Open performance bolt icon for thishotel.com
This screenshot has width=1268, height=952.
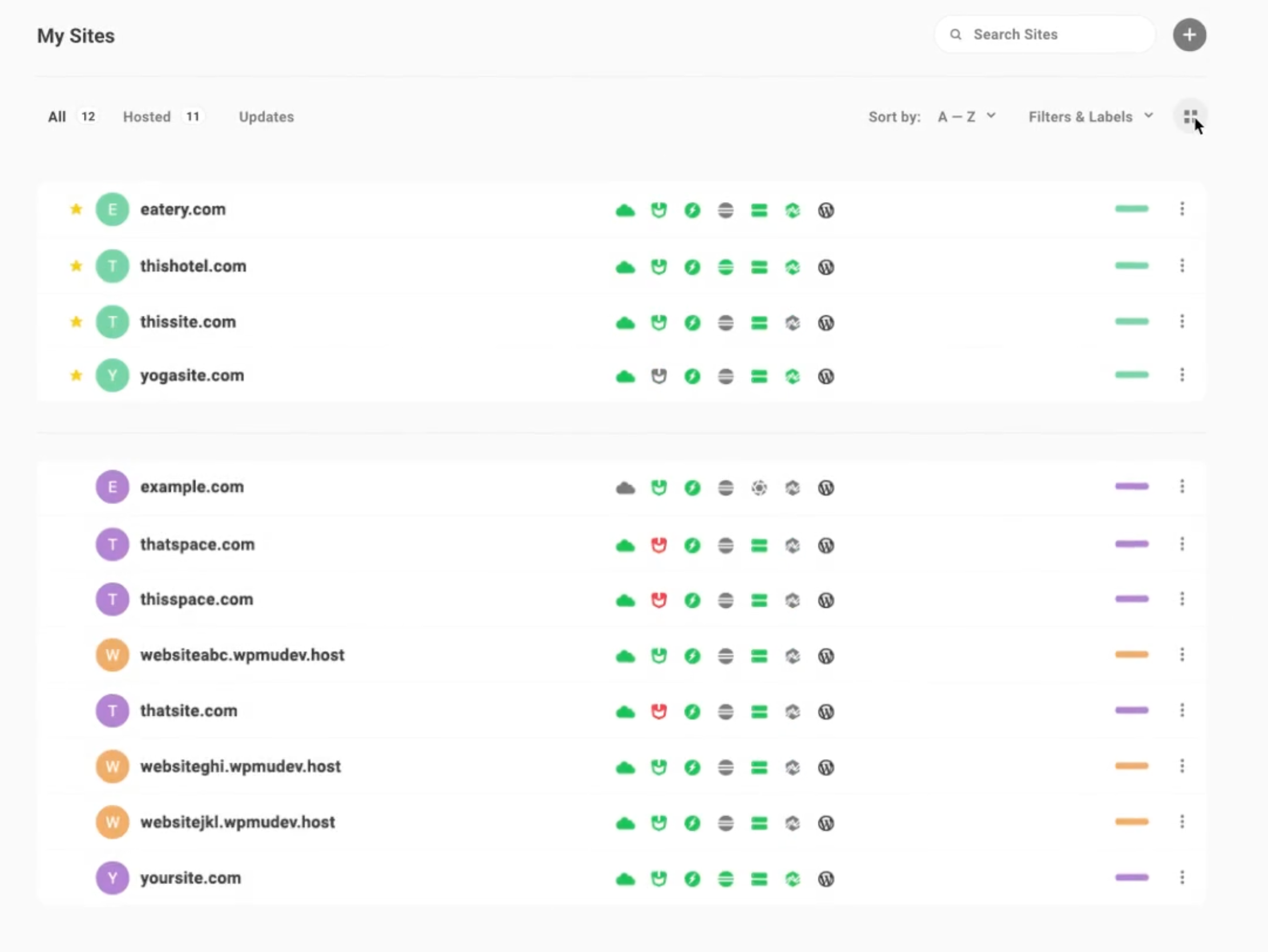click(x=692, y=267)
